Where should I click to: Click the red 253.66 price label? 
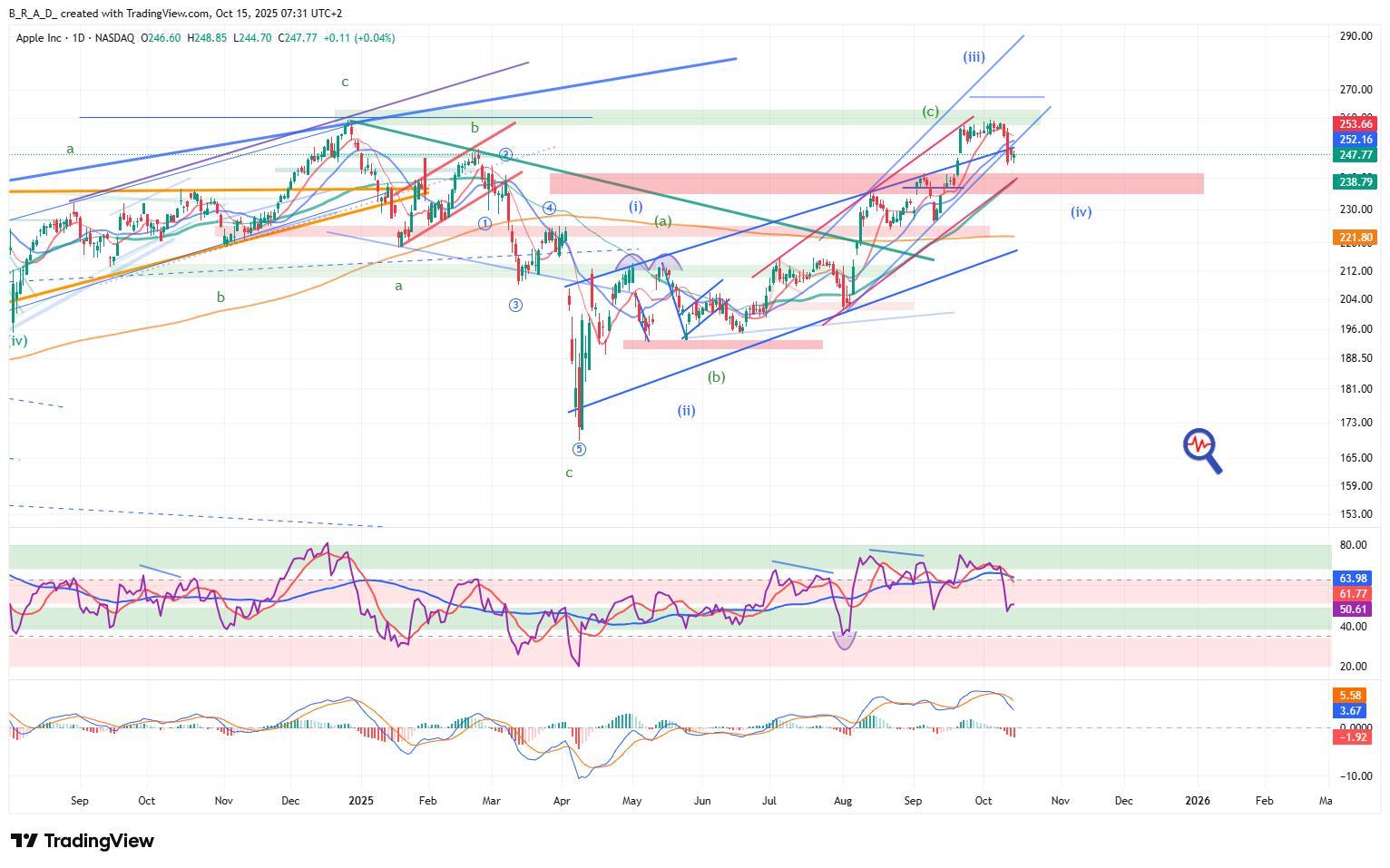tap(1355, 123)
